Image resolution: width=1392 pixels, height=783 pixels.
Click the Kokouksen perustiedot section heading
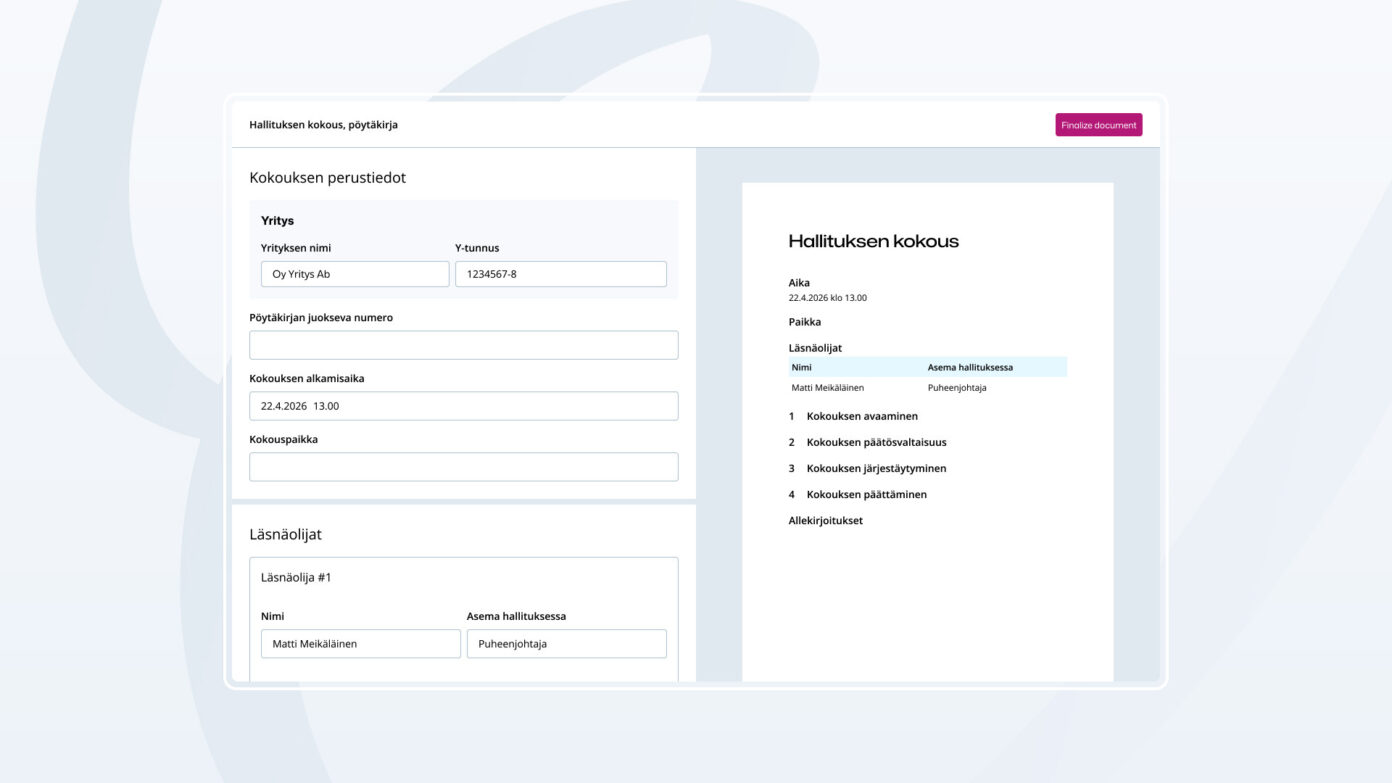327,178
